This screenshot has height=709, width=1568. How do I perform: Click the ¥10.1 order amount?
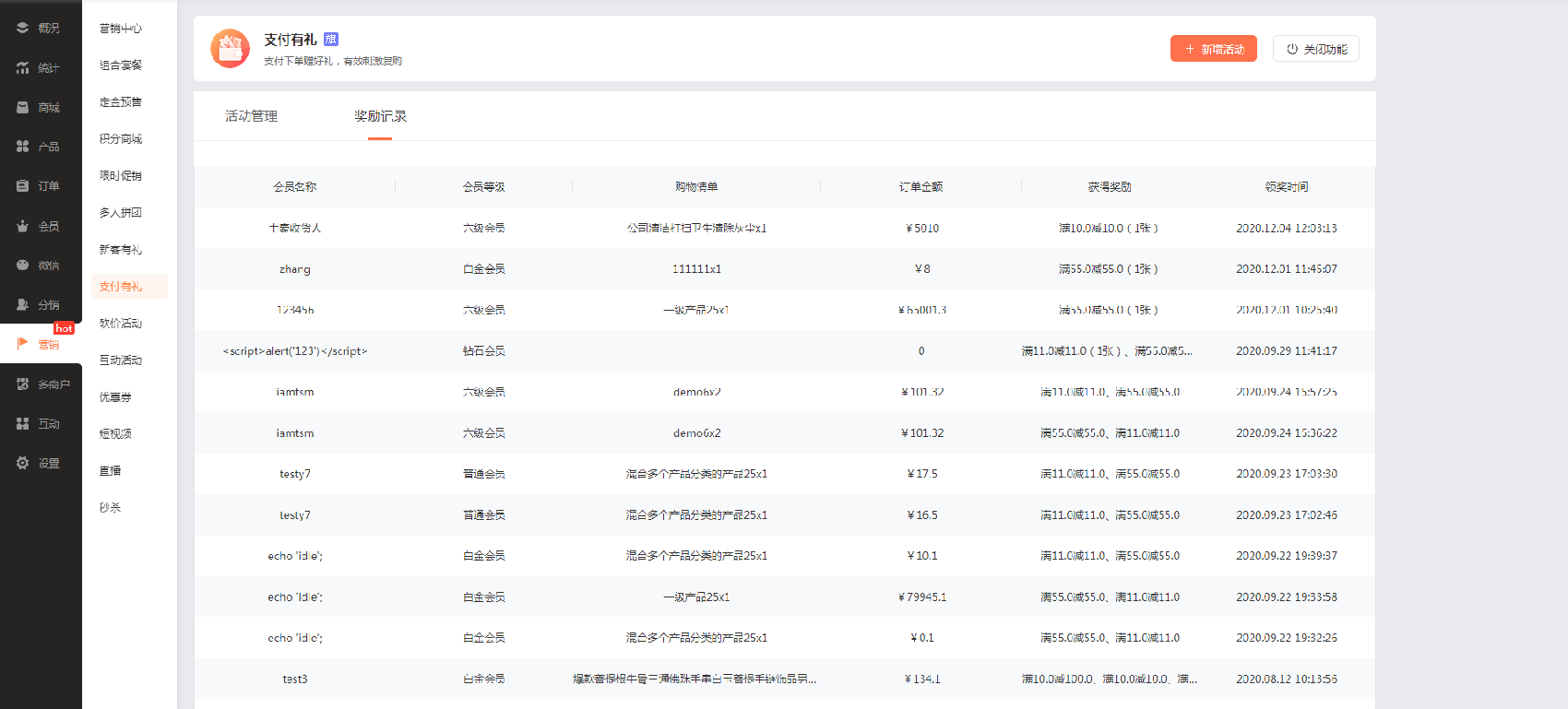point(922,556)
